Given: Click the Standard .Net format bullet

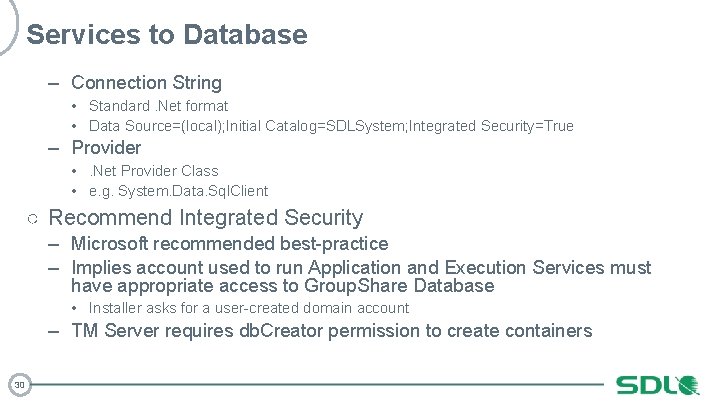Looking at the screenshot, I should click(x=158, y=105).
